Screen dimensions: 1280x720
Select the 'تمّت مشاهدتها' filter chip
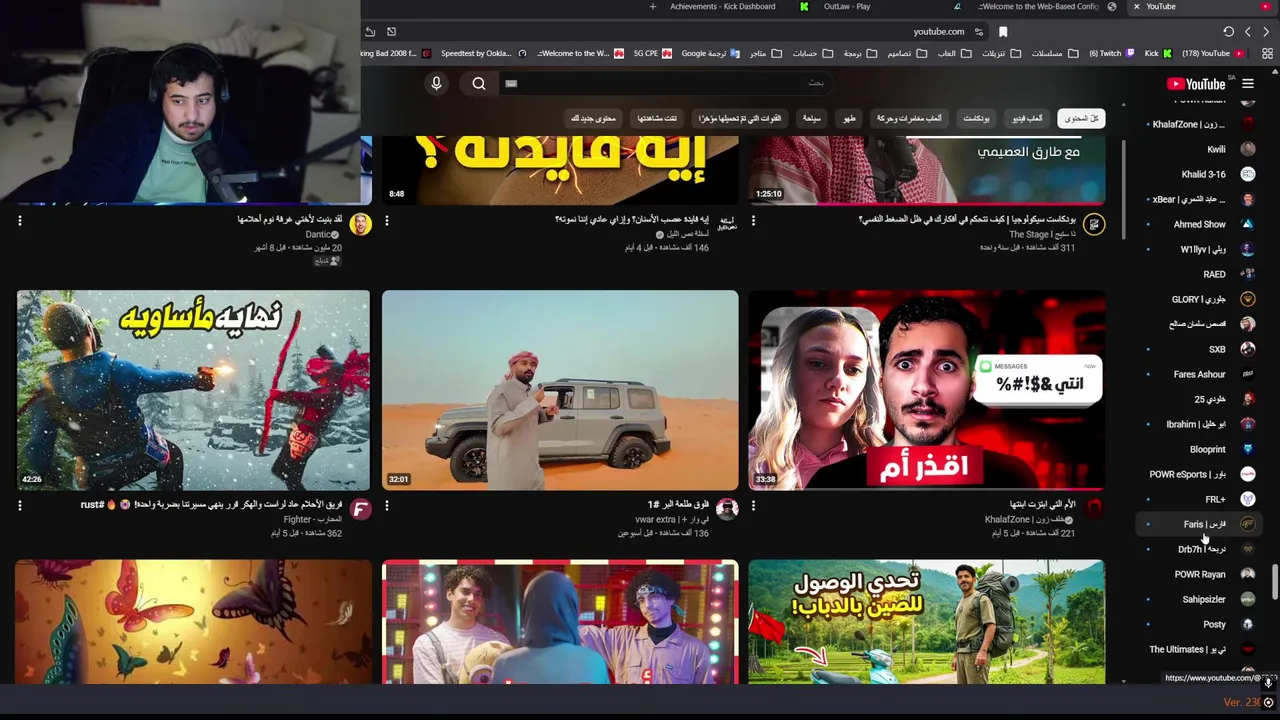click(657, 118)
